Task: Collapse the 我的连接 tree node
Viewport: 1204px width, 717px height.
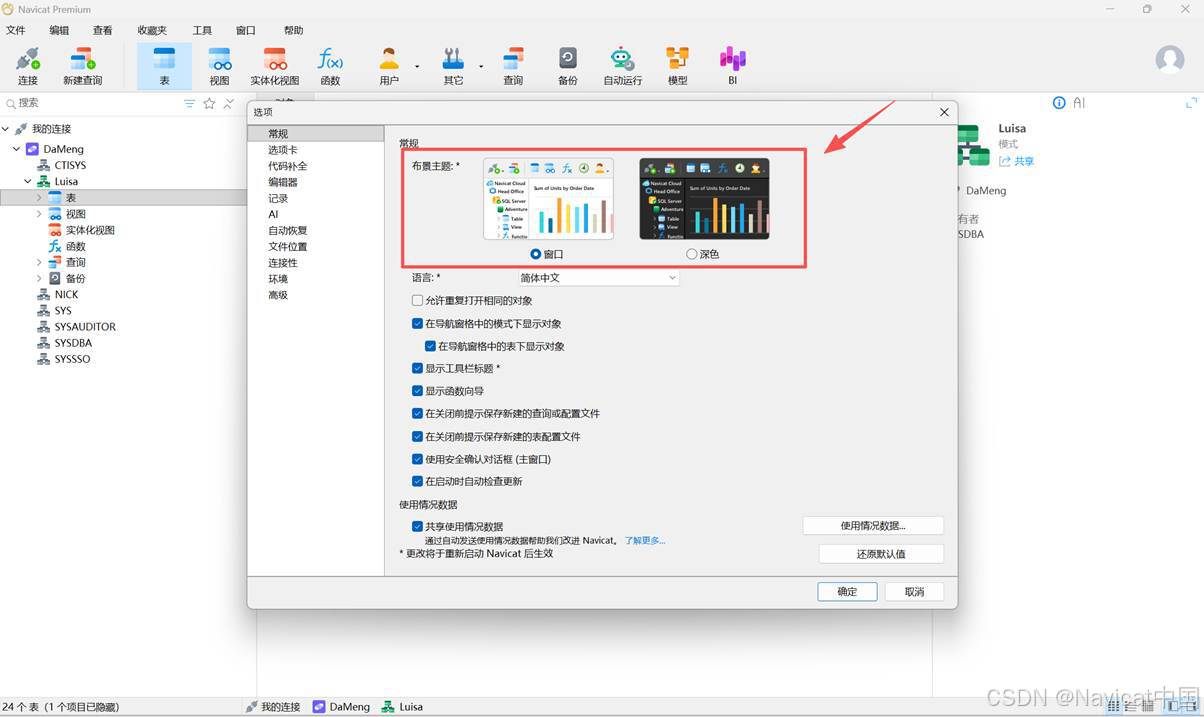Action: click(6, 129)
